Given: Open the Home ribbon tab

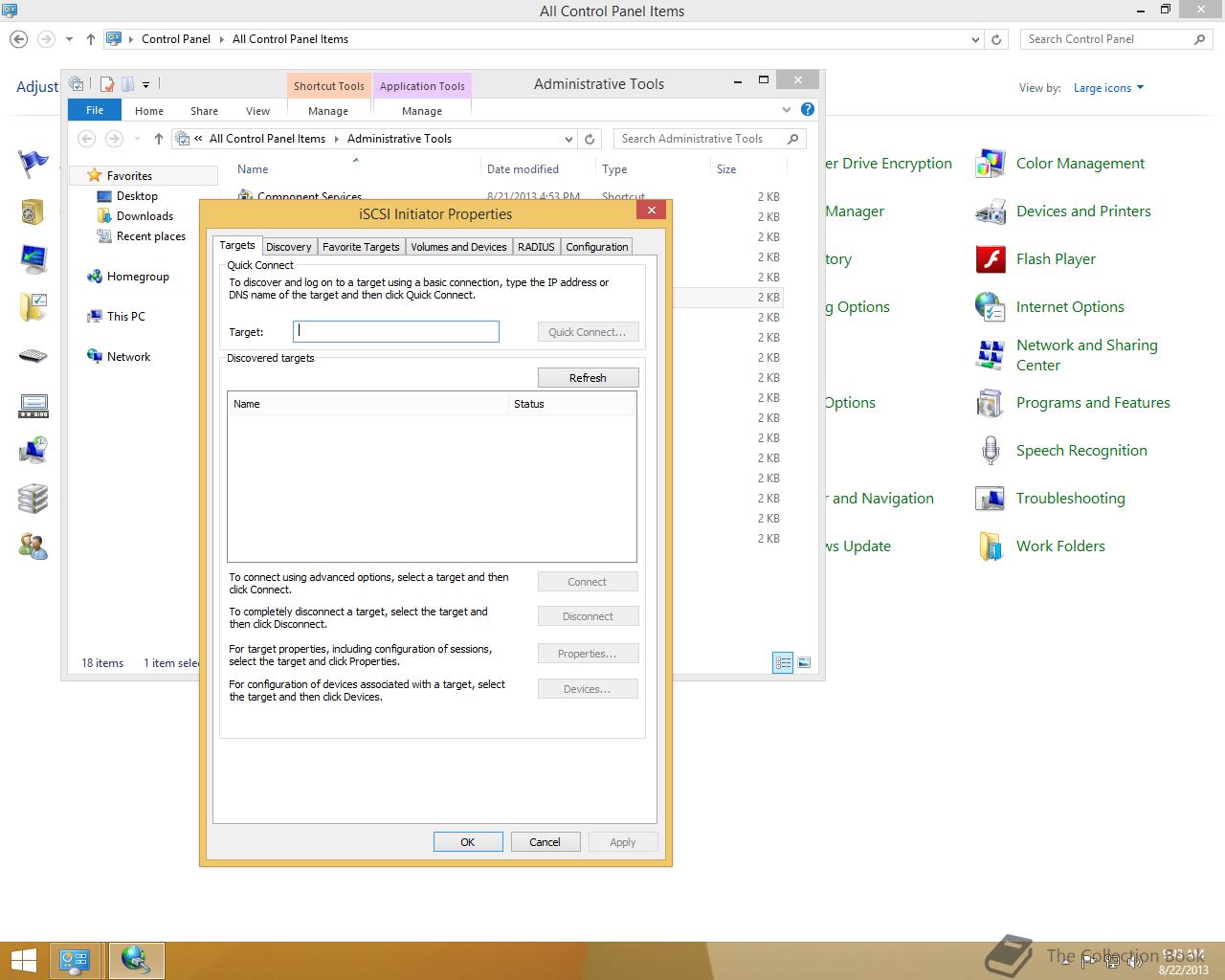Looking at the screenshot, I should point(149,111).
